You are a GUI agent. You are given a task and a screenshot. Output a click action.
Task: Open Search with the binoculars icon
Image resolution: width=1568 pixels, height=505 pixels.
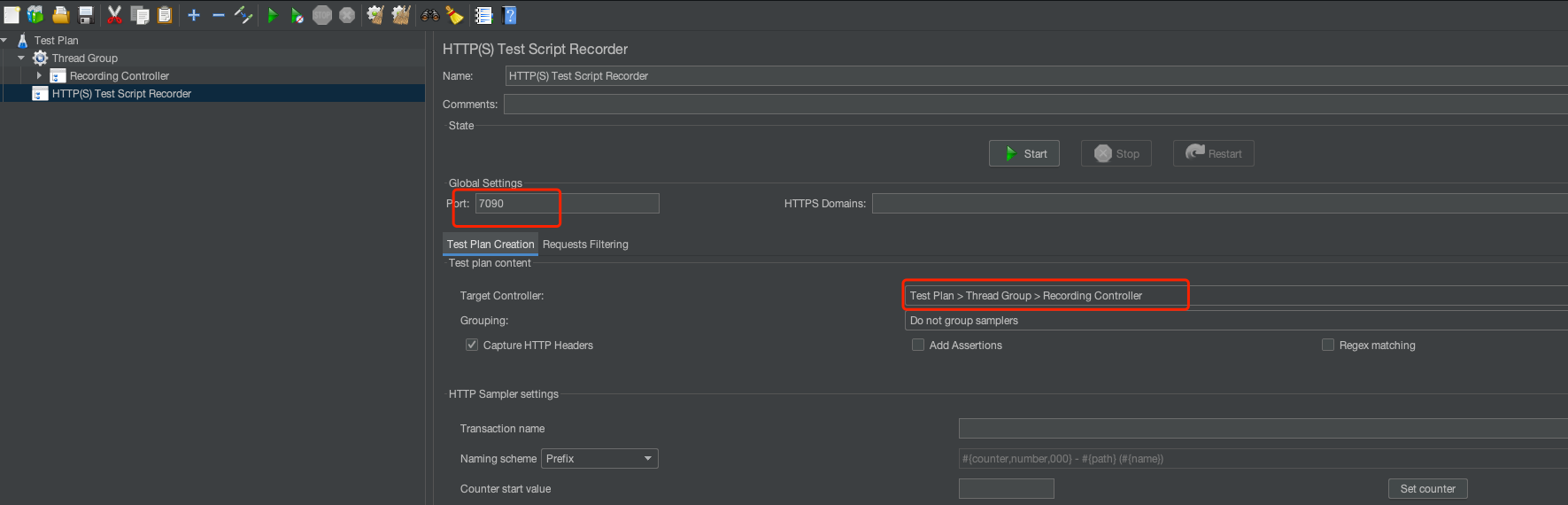[x=429, y=15]
